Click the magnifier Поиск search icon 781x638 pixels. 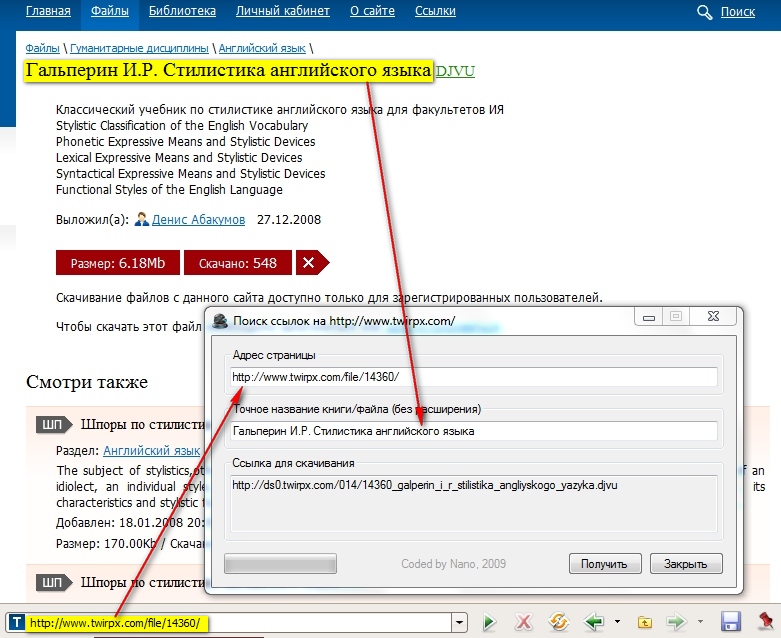[x=705, y=12]
